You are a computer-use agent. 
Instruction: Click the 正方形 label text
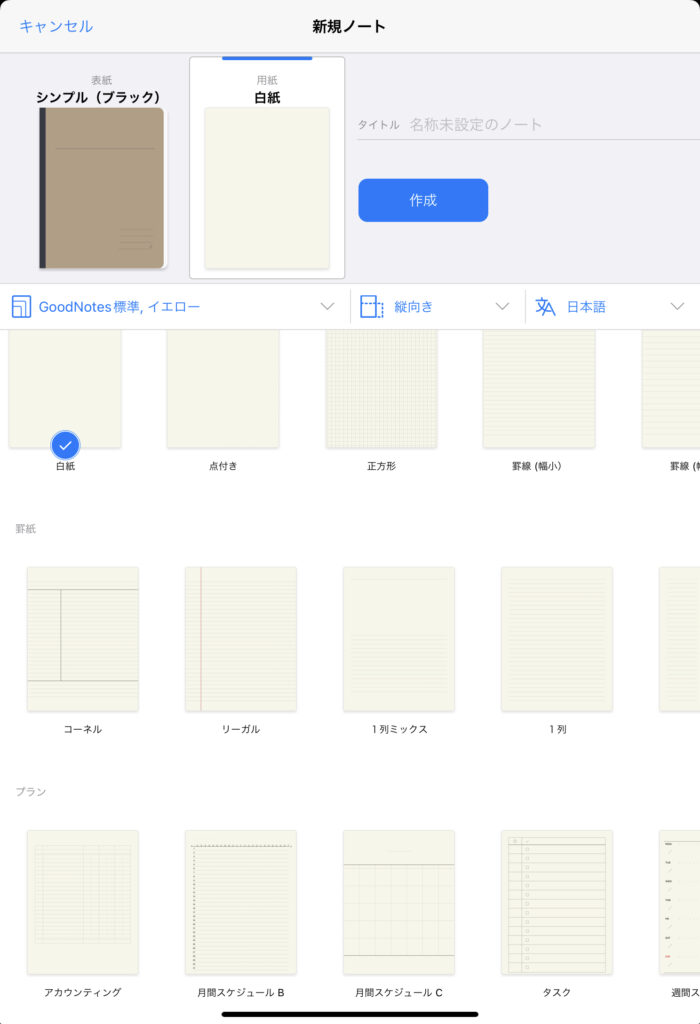(381, 466)
